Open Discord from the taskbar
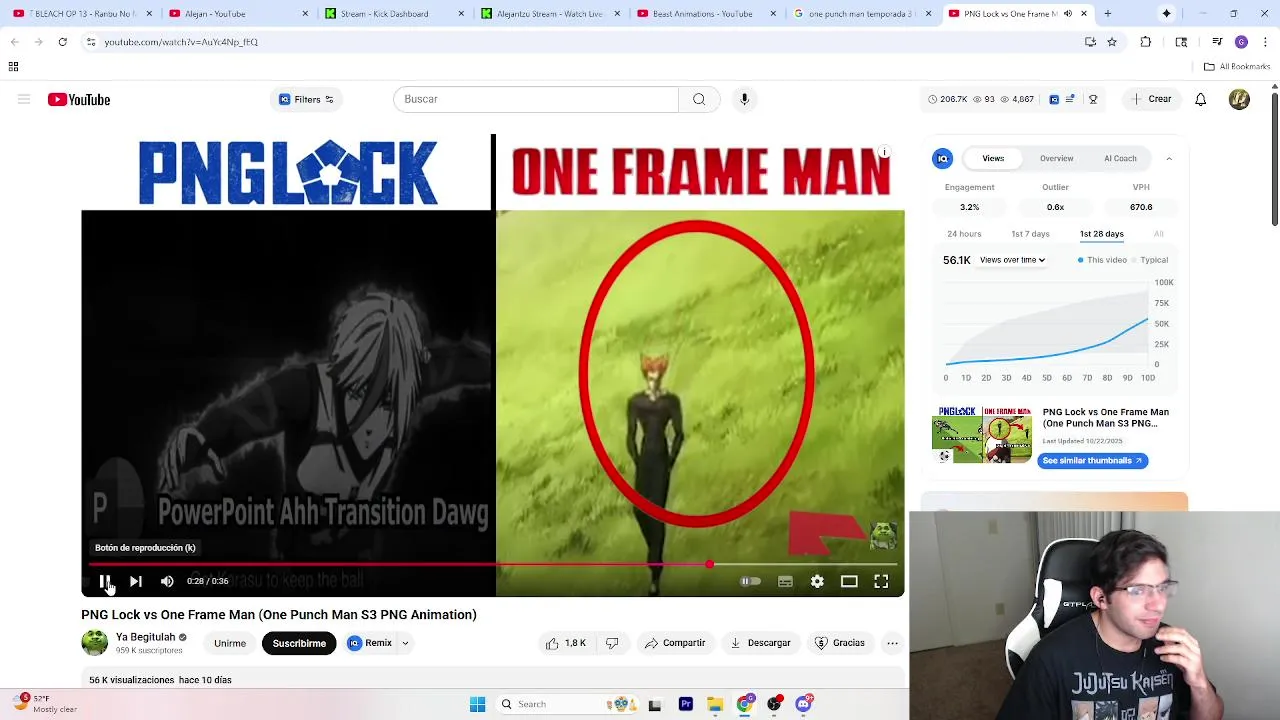This screenshot has width=1280, height=720. pyautogui.click(x=803, y=704)
